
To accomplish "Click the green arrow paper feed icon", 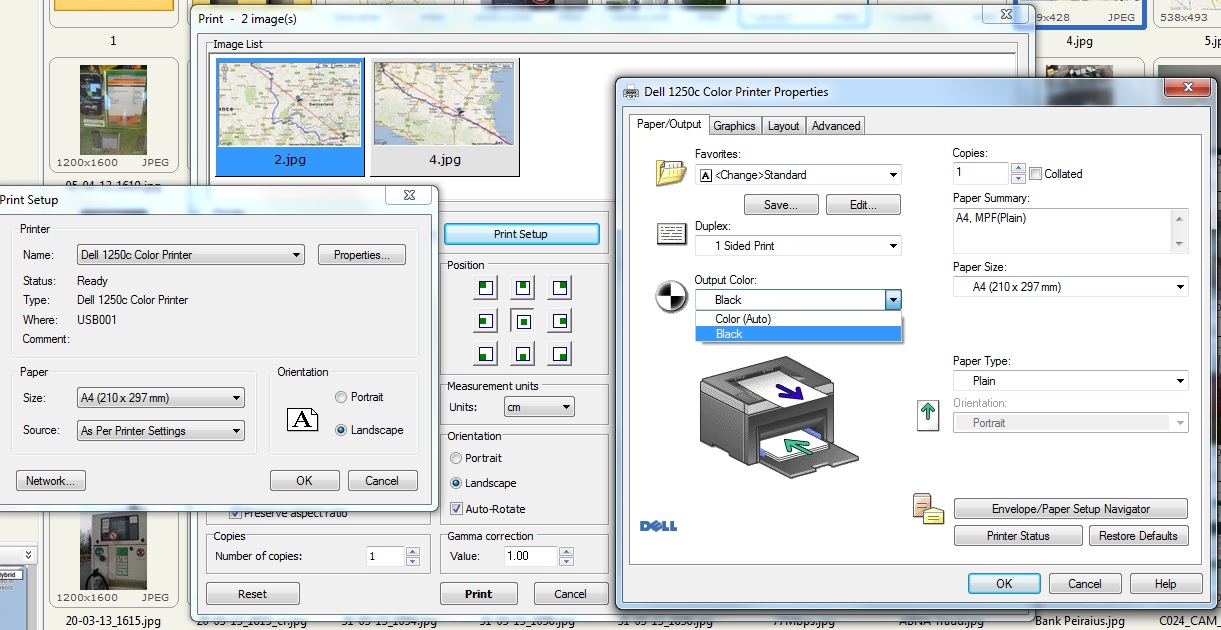I will [x=928, y=416].
